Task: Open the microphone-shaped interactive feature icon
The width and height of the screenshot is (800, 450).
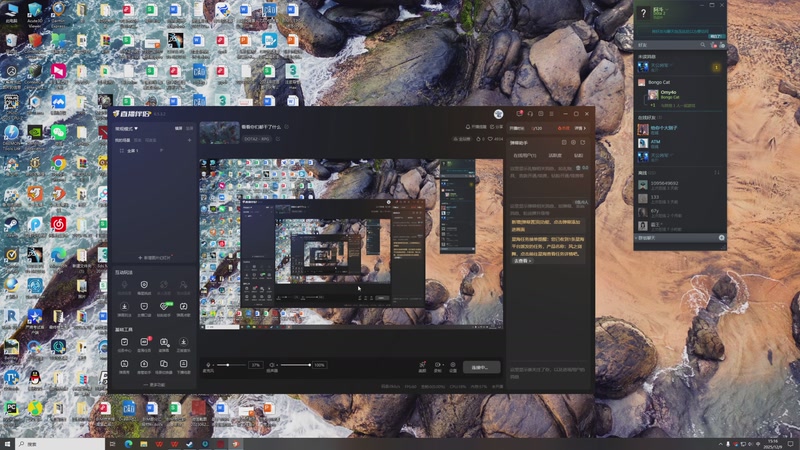Action: (x=124, y=285)
